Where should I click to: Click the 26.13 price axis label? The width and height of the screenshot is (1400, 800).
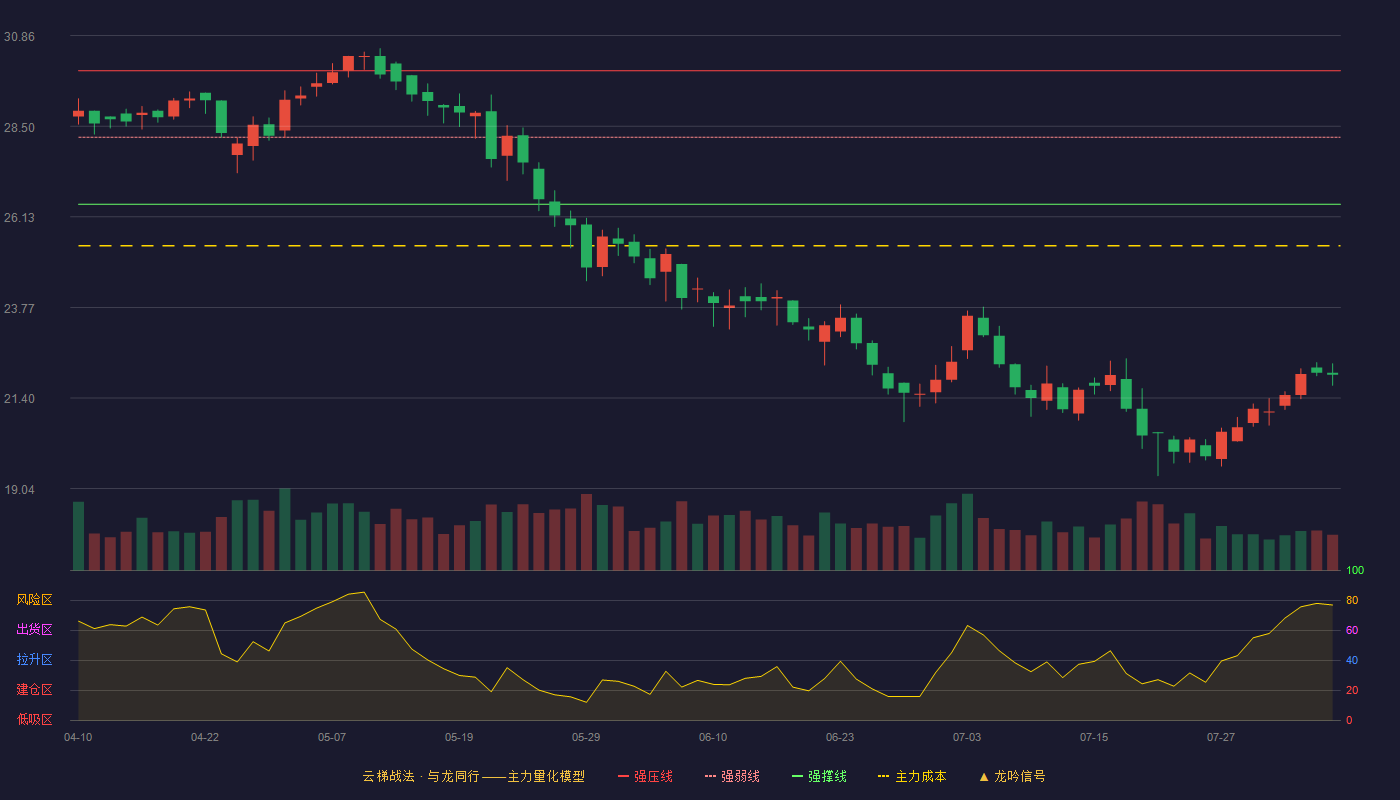pyautogui.click(x=19, y=218)
